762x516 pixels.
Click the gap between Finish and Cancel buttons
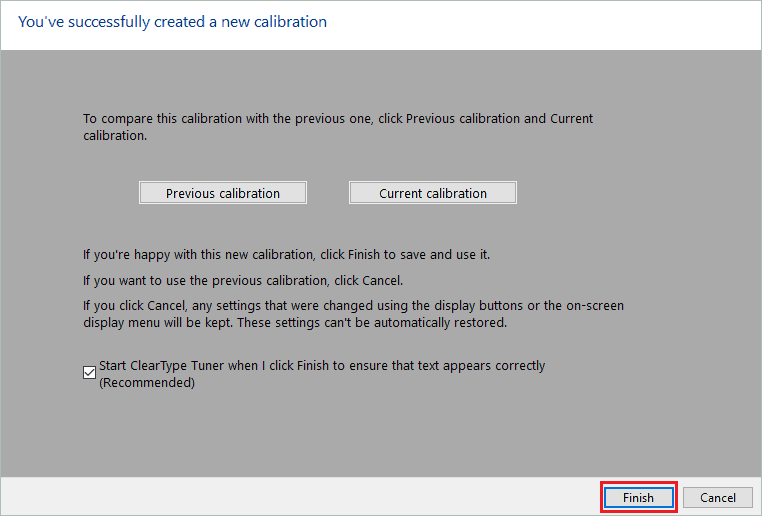(x=680, y=497)
